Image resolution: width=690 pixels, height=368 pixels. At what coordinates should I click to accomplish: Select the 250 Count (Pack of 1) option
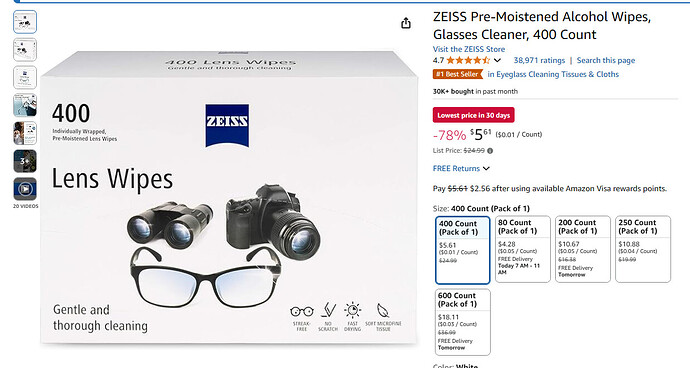coord(643,249)
